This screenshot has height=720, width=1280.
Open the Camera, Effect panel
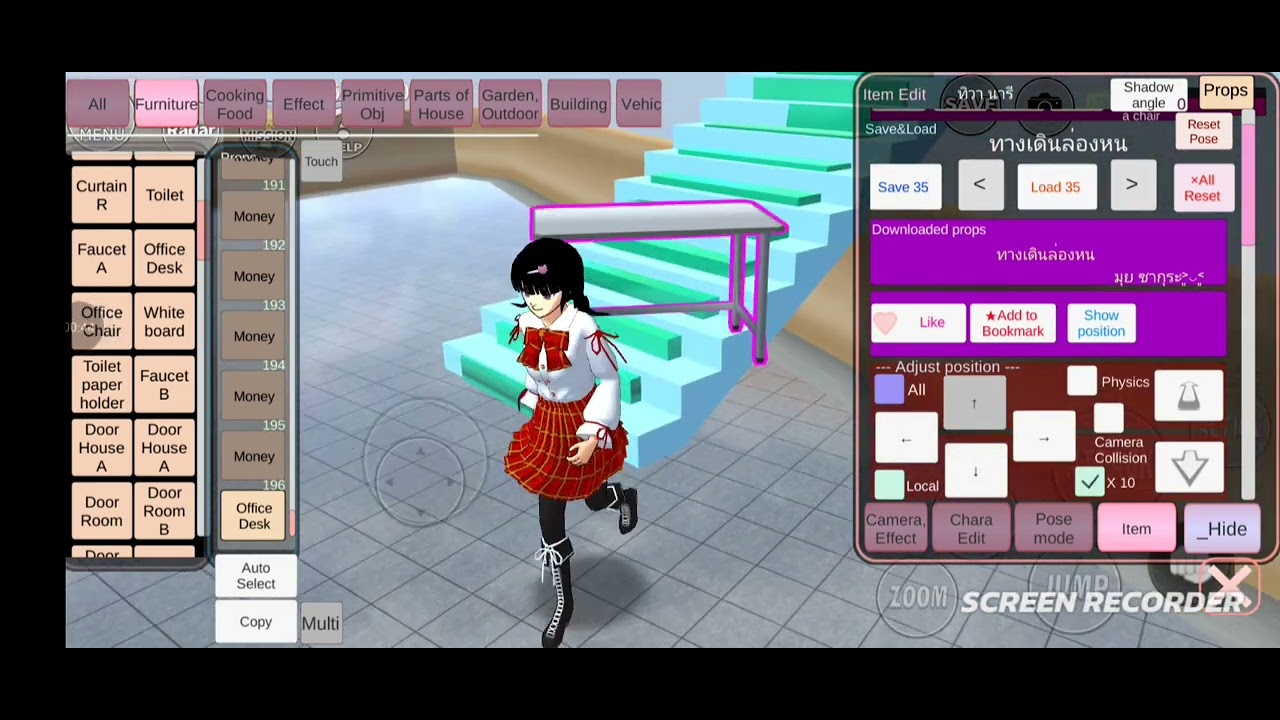pyautogui.click(x=895, y=529)
